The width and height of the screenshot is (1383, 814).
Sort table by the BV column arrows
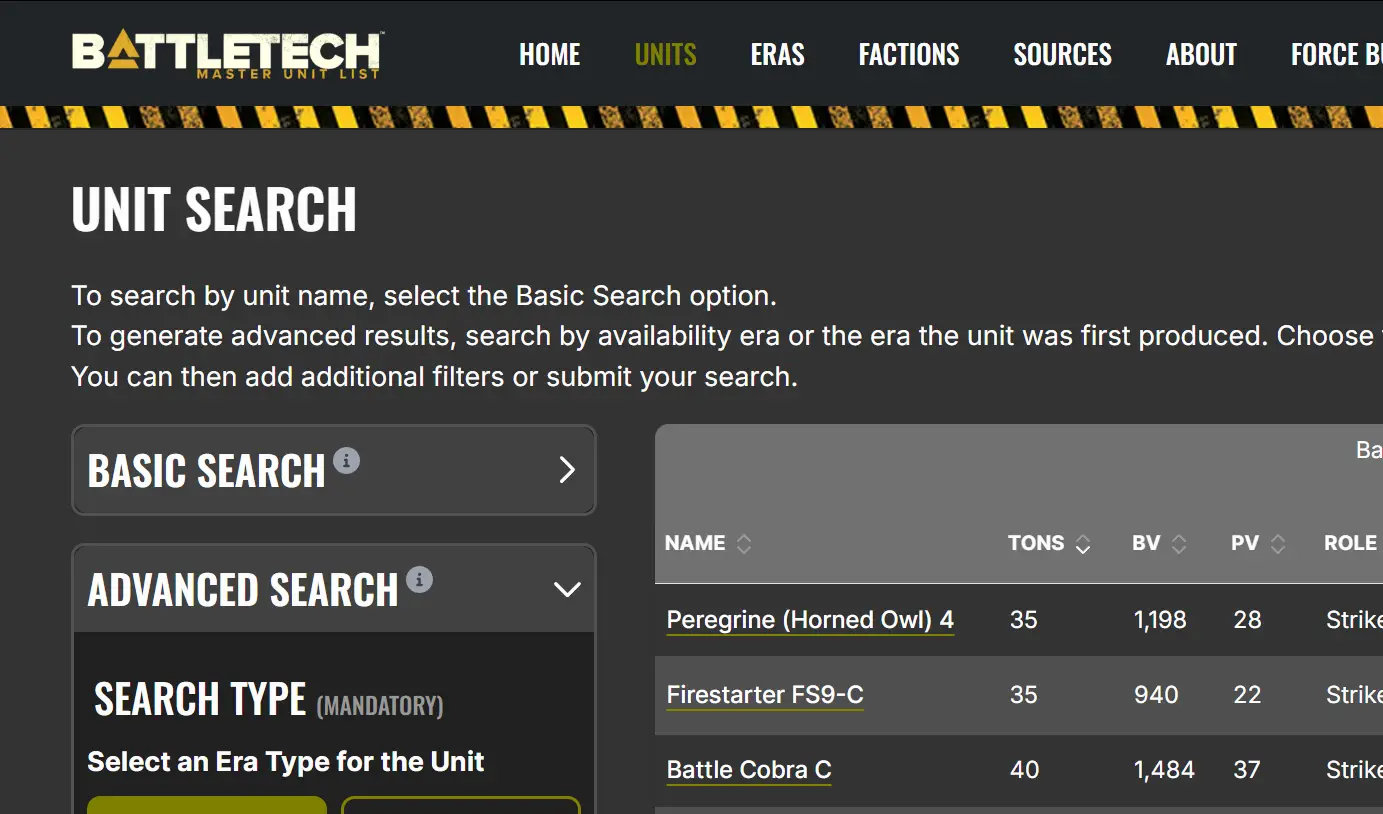(1179, 543)
